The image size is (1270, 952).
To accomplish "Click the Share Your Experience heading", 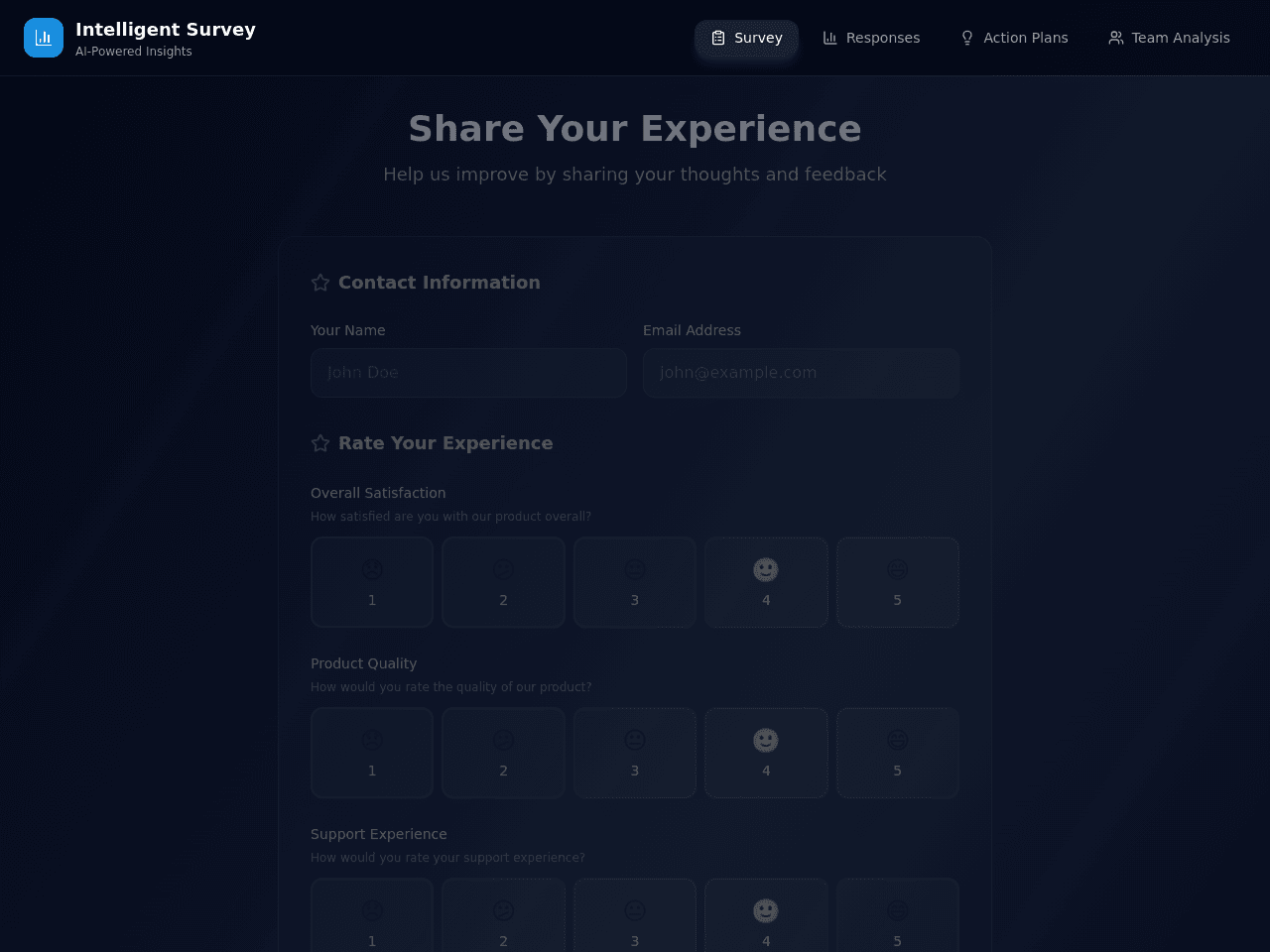I will click(635, 129).
